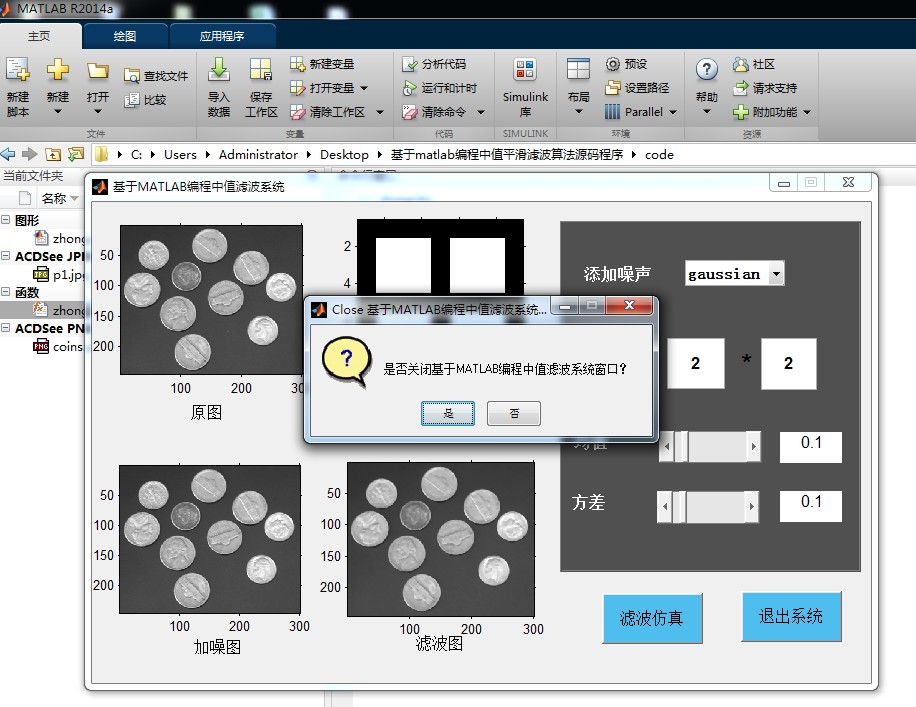This screenshot has height=707, width=916.
Task: Open the Layout (布局) menu icon
Action: (578, 70)
